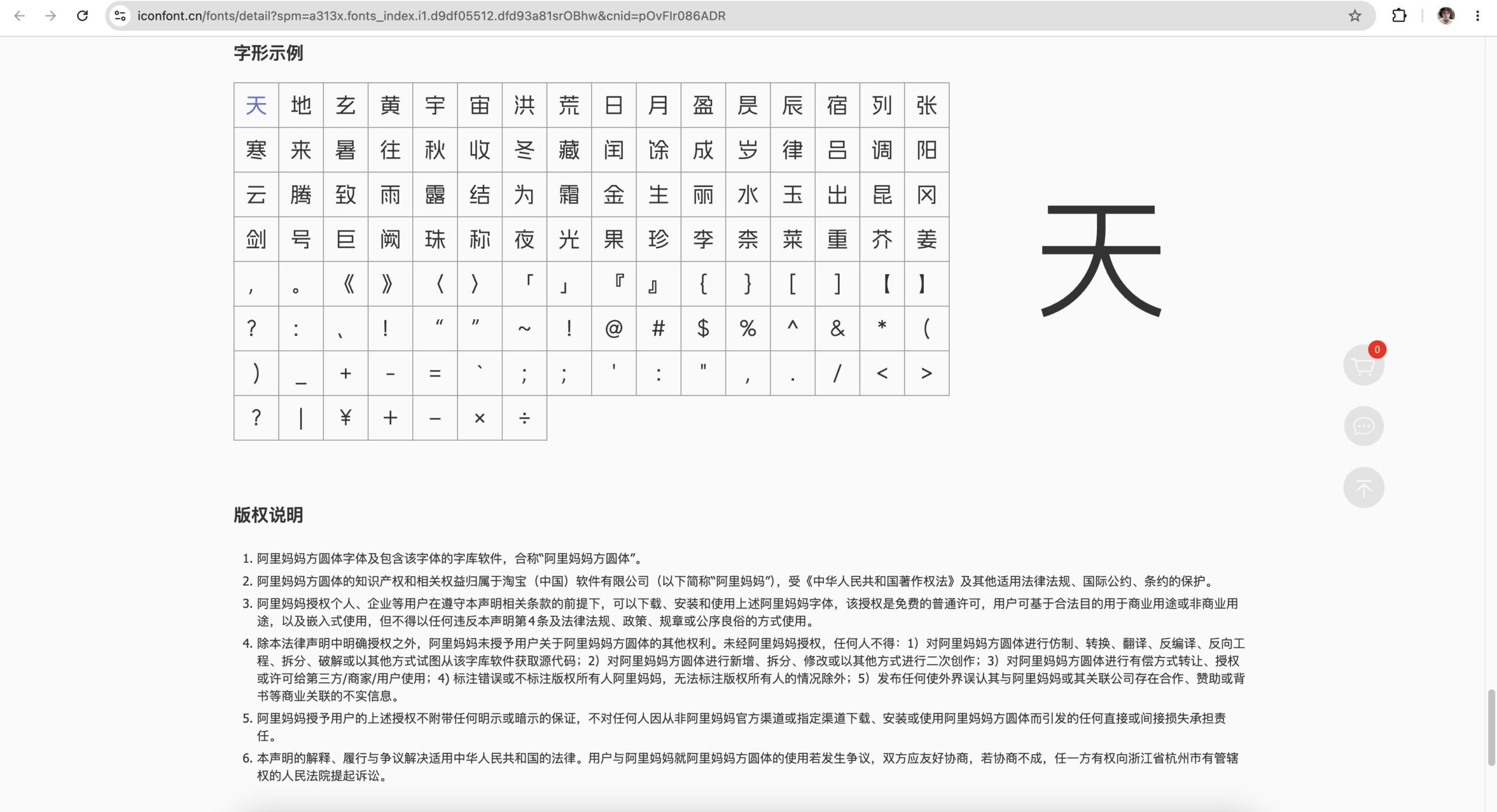1497x812 pixels.
Task: Open site information icon in address bar
Action: pos(120,16)
